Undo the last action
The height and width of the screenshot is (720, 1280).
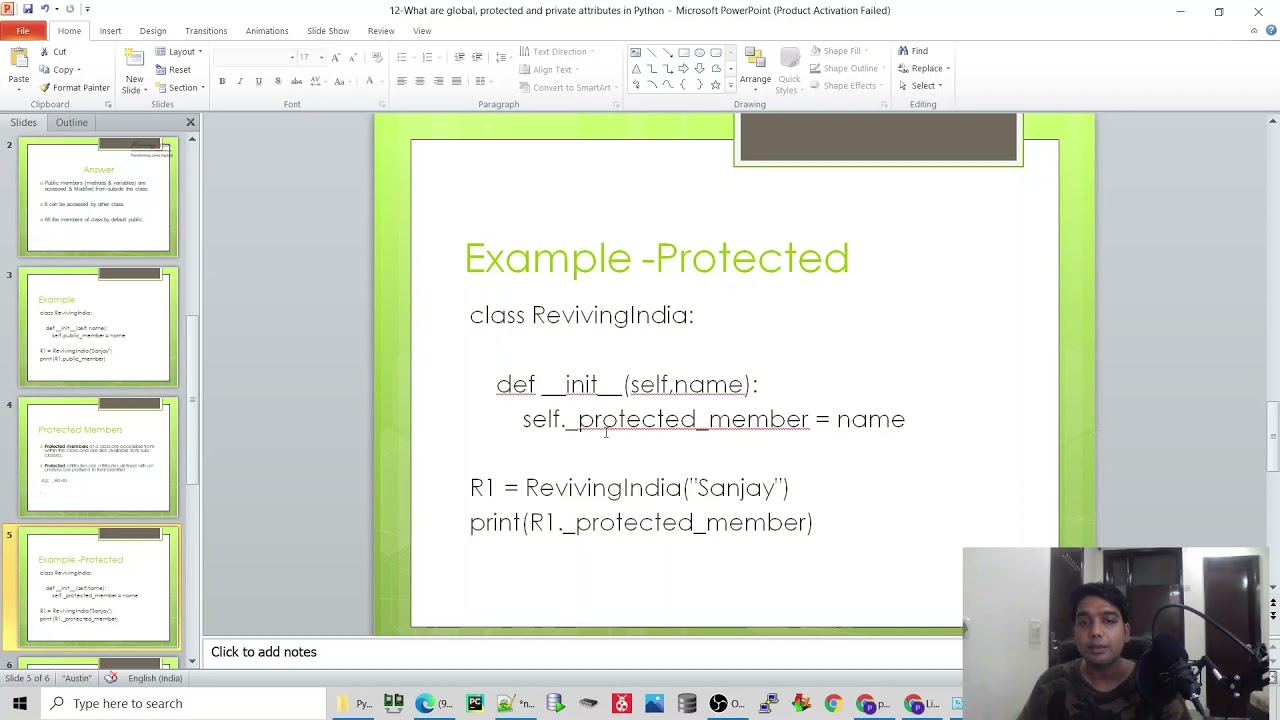44,9
